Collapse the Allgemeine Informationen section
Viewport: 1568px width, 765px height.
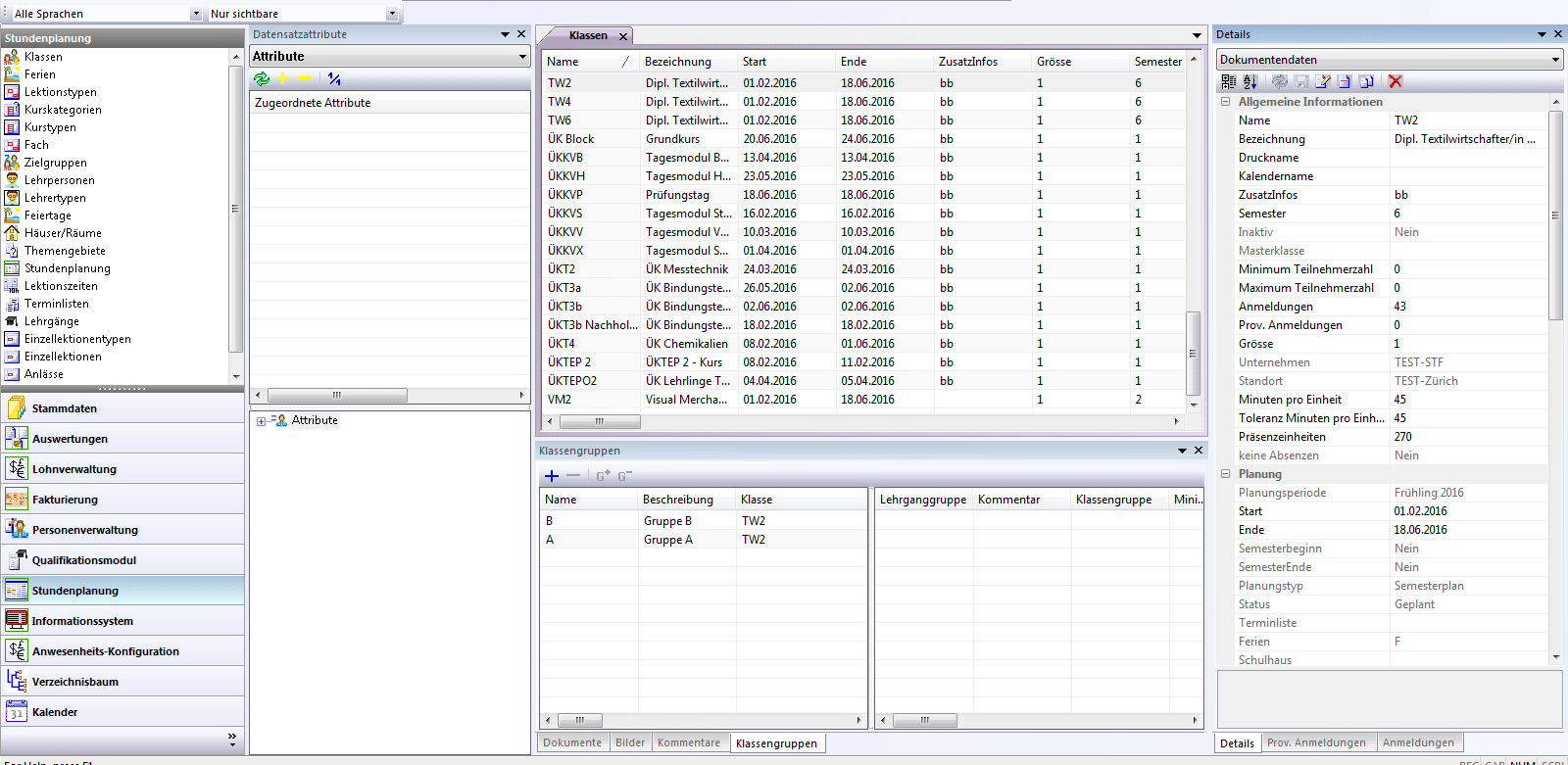[x=1225, y=102]
